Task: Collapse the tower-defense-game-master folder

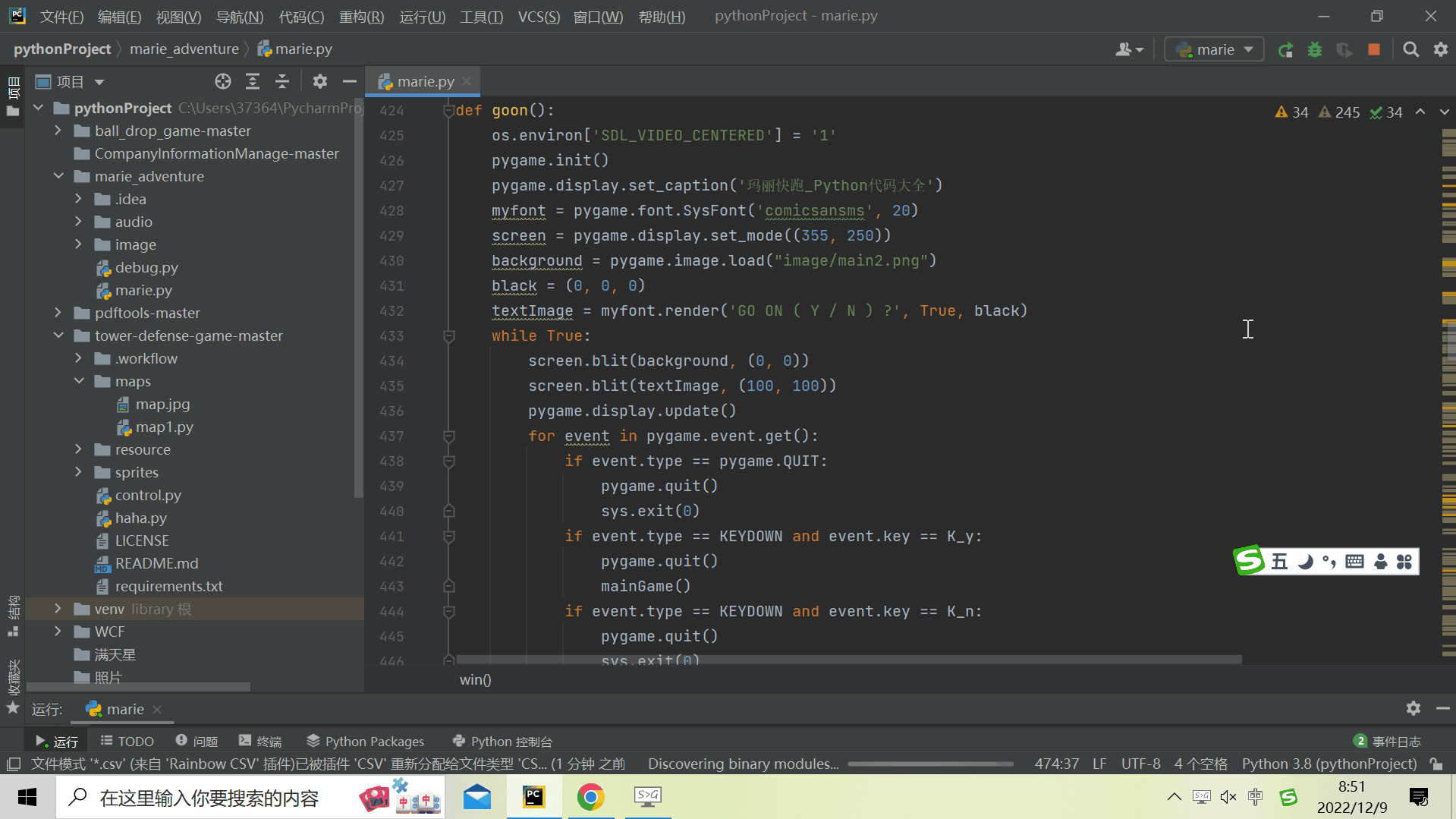Action: 58,335
